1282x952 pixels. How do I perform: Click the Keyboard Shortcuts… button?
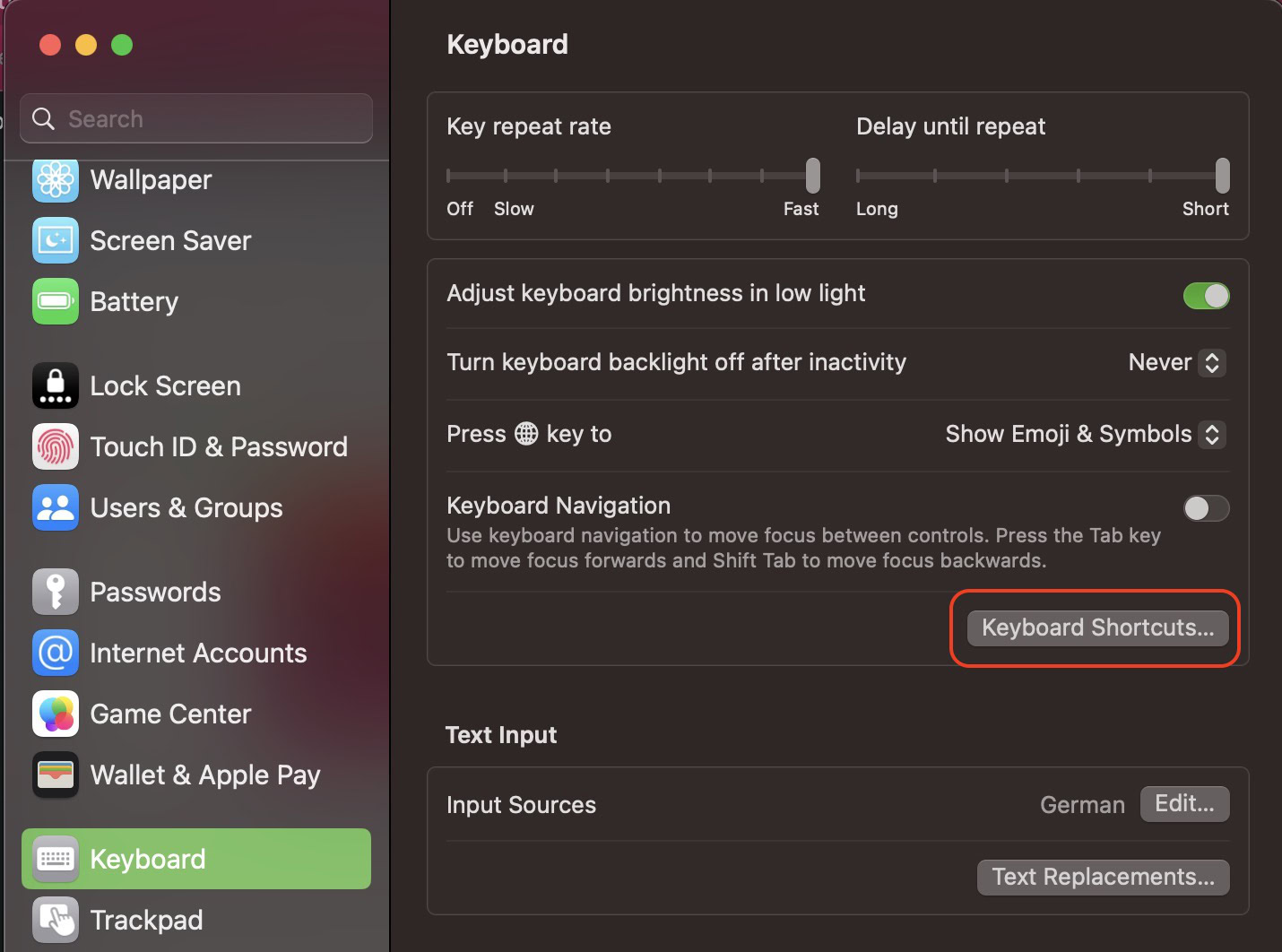tap(1098, 627)
